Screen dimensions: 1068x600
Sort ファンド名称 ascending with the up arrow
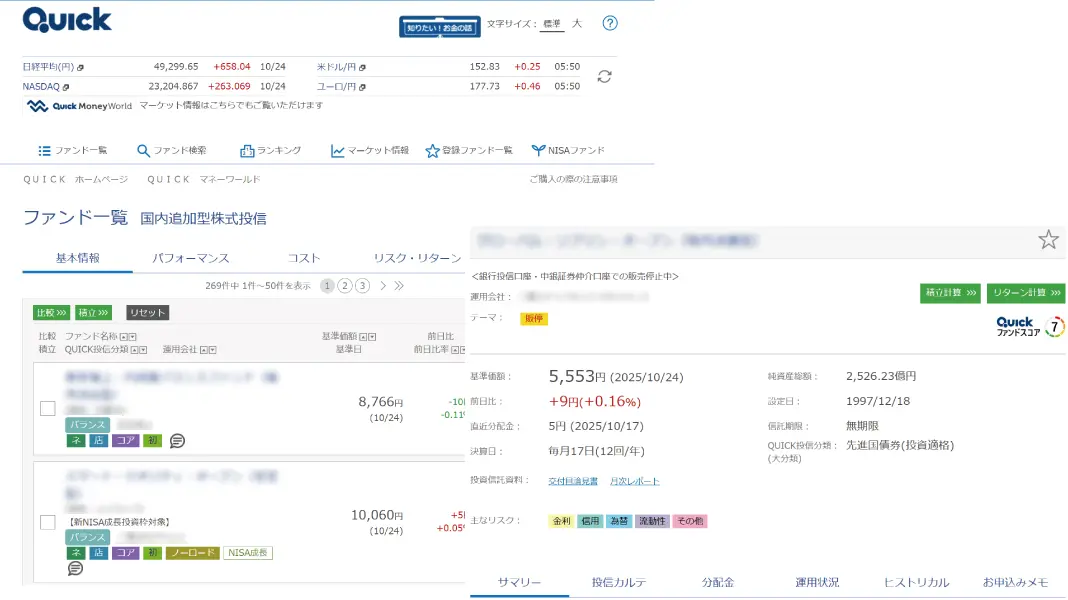tap(124, 336)
